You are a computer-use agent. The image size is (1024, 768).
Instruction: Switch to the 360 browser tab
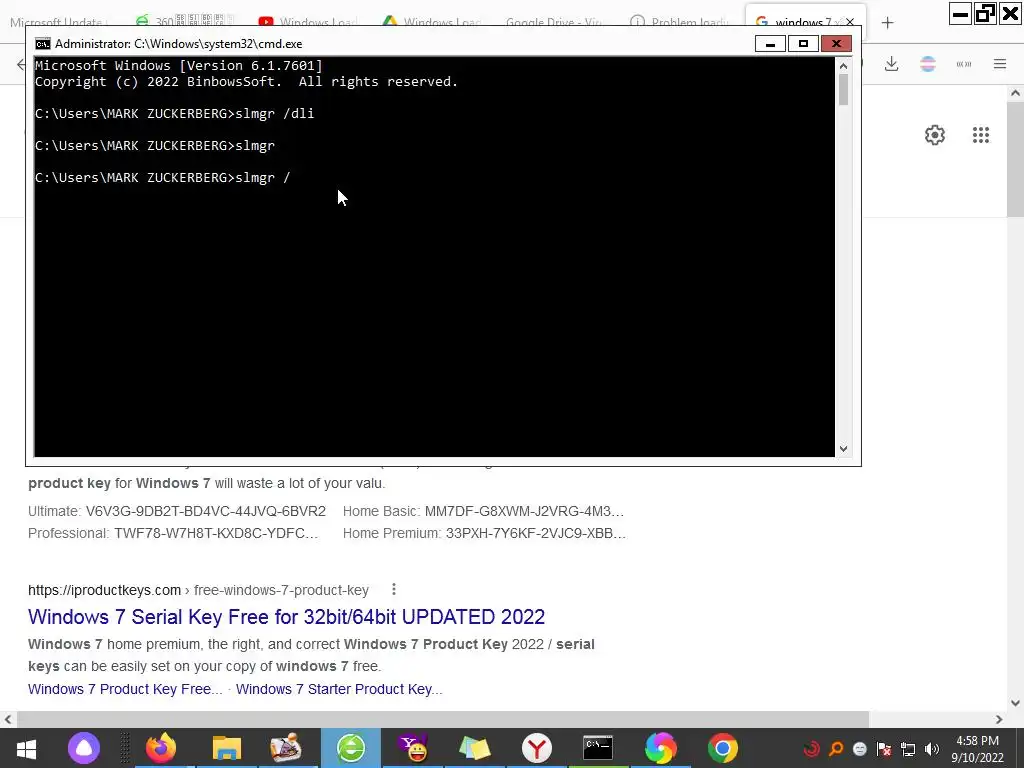pos(183,22)
